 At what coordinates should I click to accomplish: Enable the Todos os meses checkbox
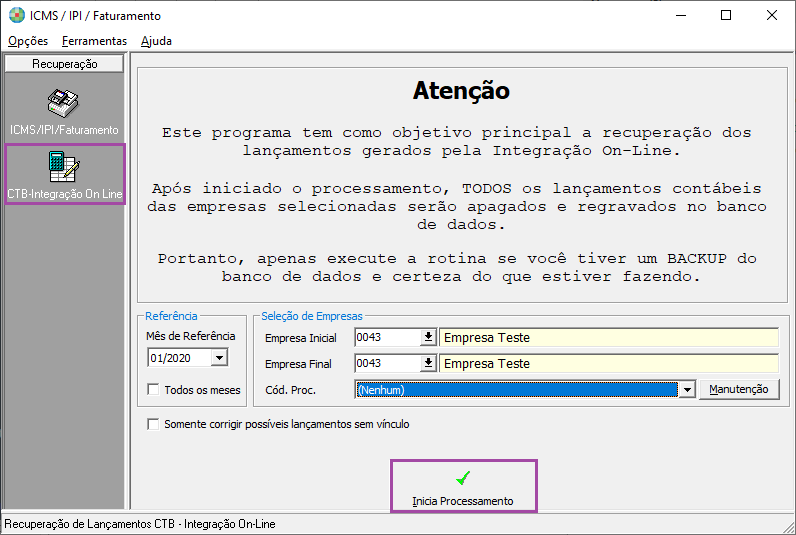(x=153, y=389)
